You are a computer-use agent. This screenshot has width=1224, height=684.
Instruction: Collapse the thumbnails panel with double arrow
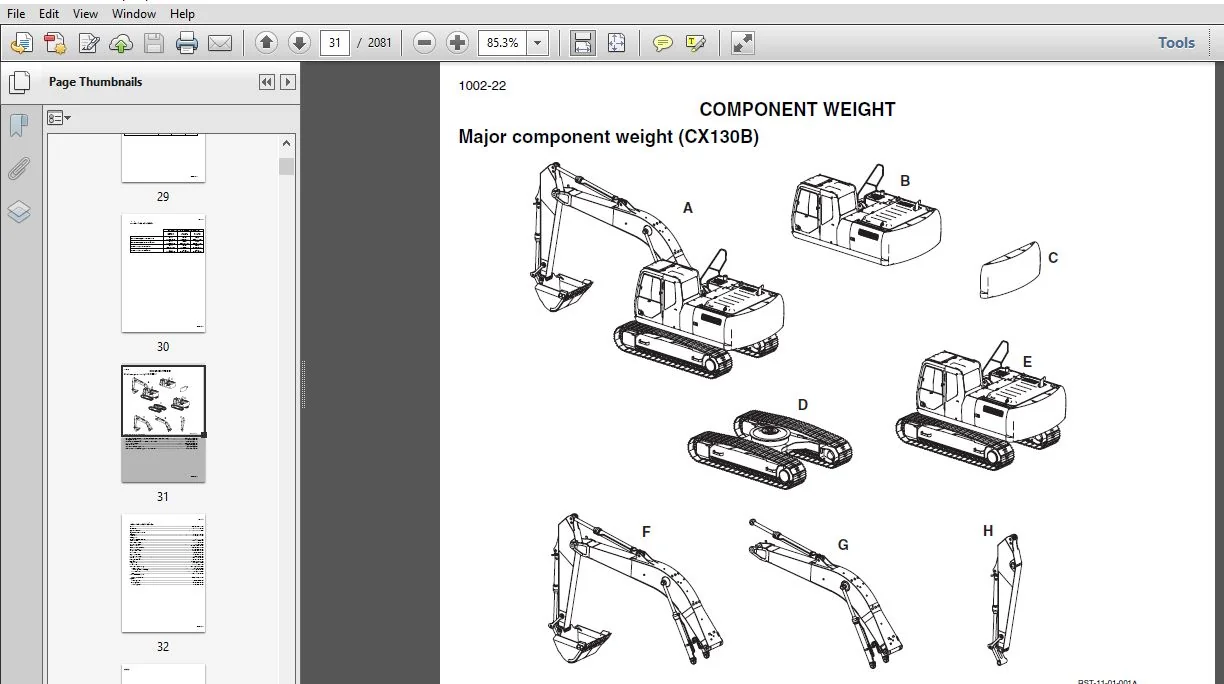(267, 82)
